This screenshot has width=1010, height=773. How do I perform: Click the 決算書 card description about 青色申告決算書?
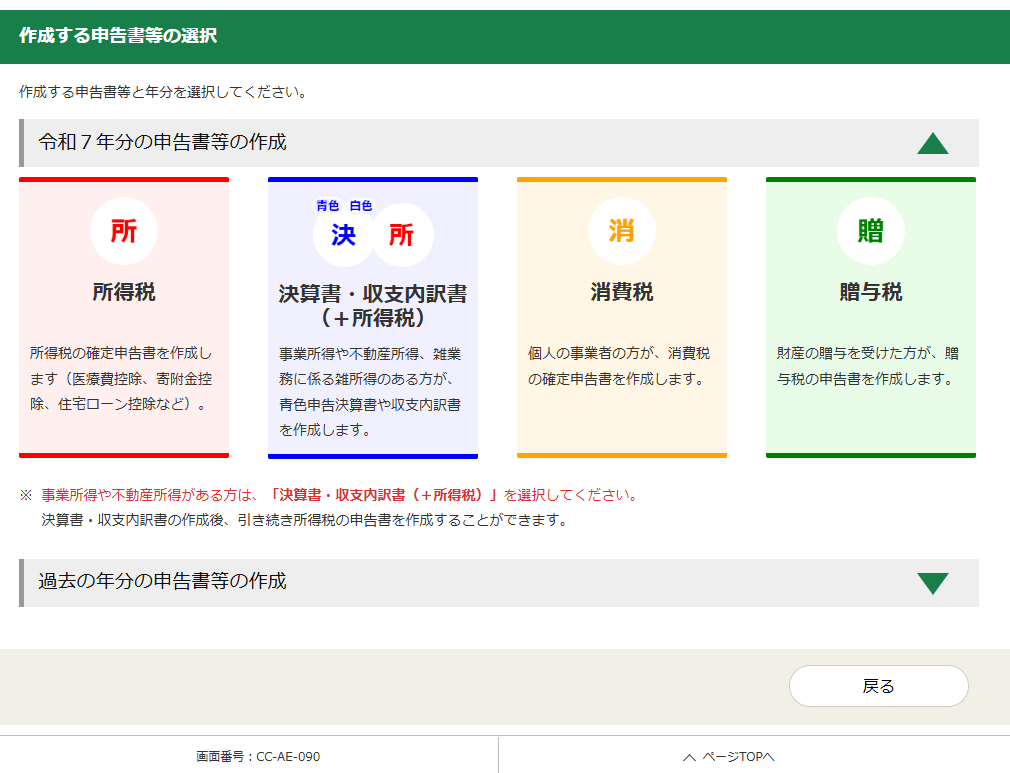pos(370,392)
